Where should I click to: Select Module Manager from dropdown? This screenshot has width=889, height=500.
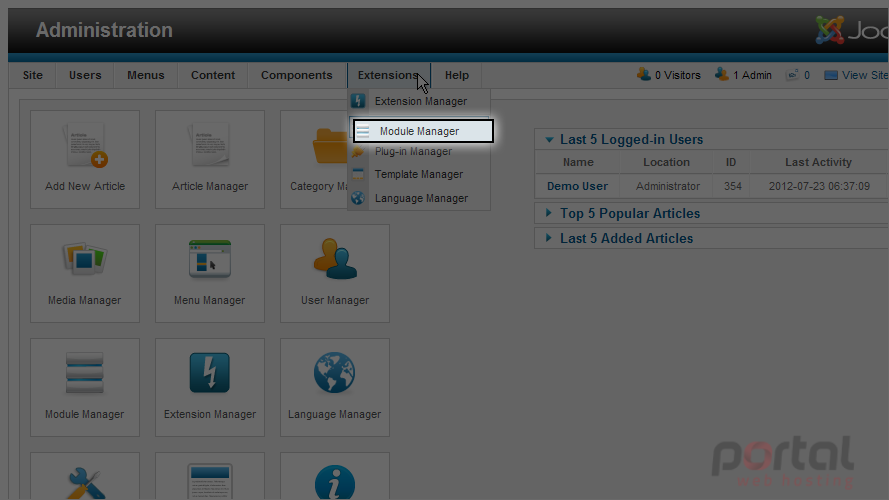click(x=424, y=131)
